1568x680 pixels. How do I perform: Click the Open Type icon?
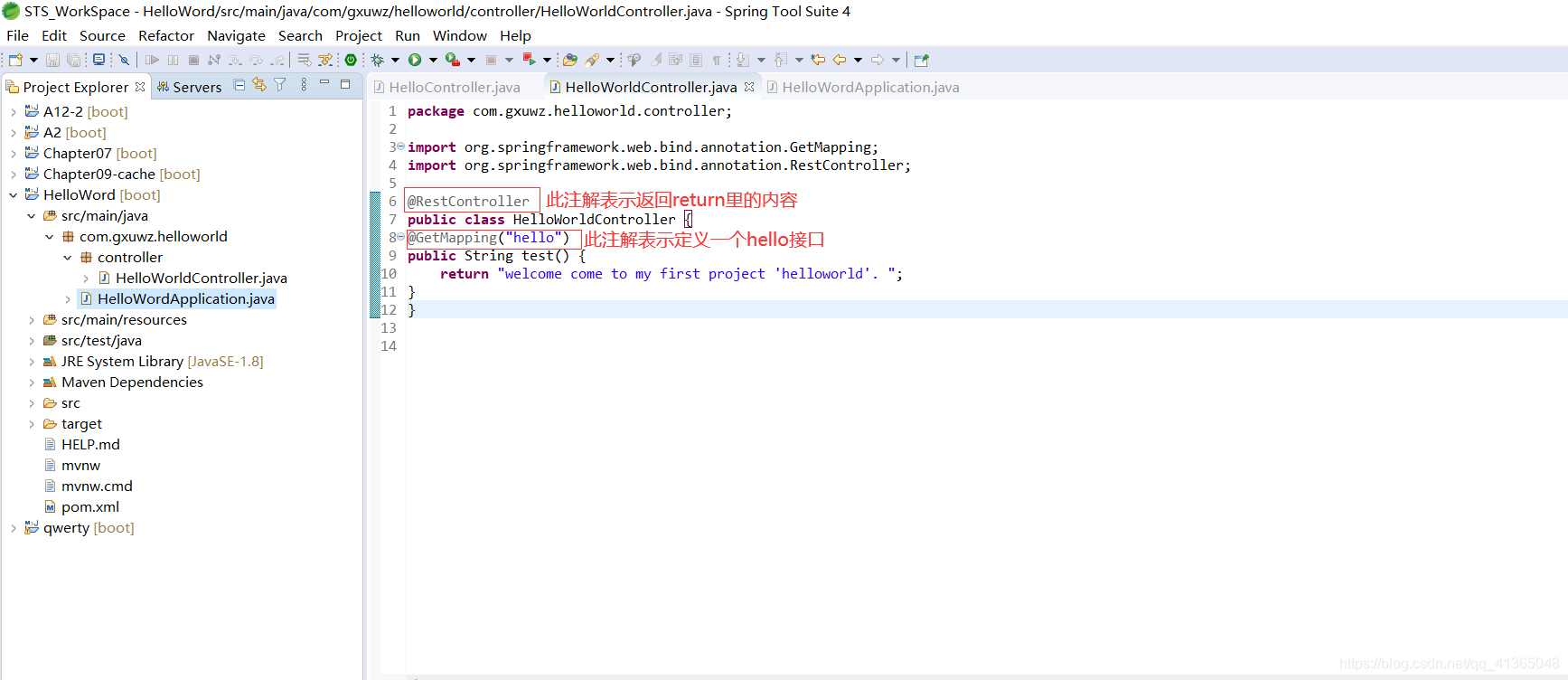coord(570,60)
